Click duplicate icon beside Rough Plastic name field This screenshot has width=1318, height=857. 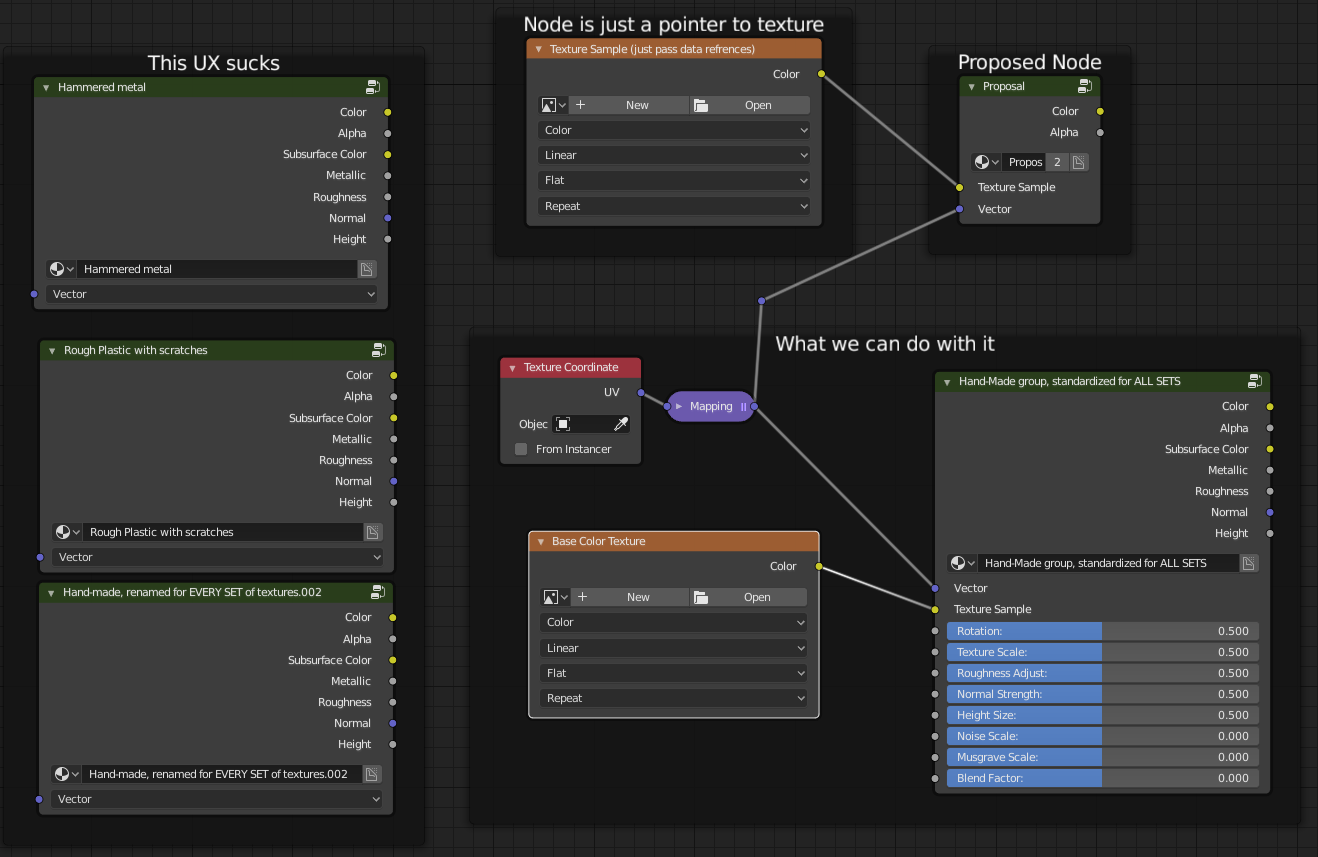(x=373, y=532)
